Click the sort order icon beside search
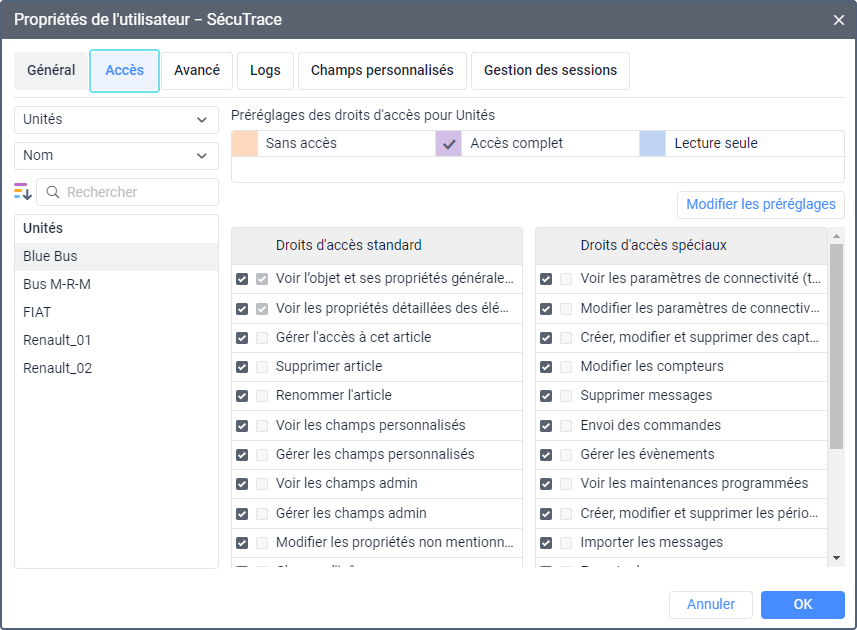 tap(23, 192)
